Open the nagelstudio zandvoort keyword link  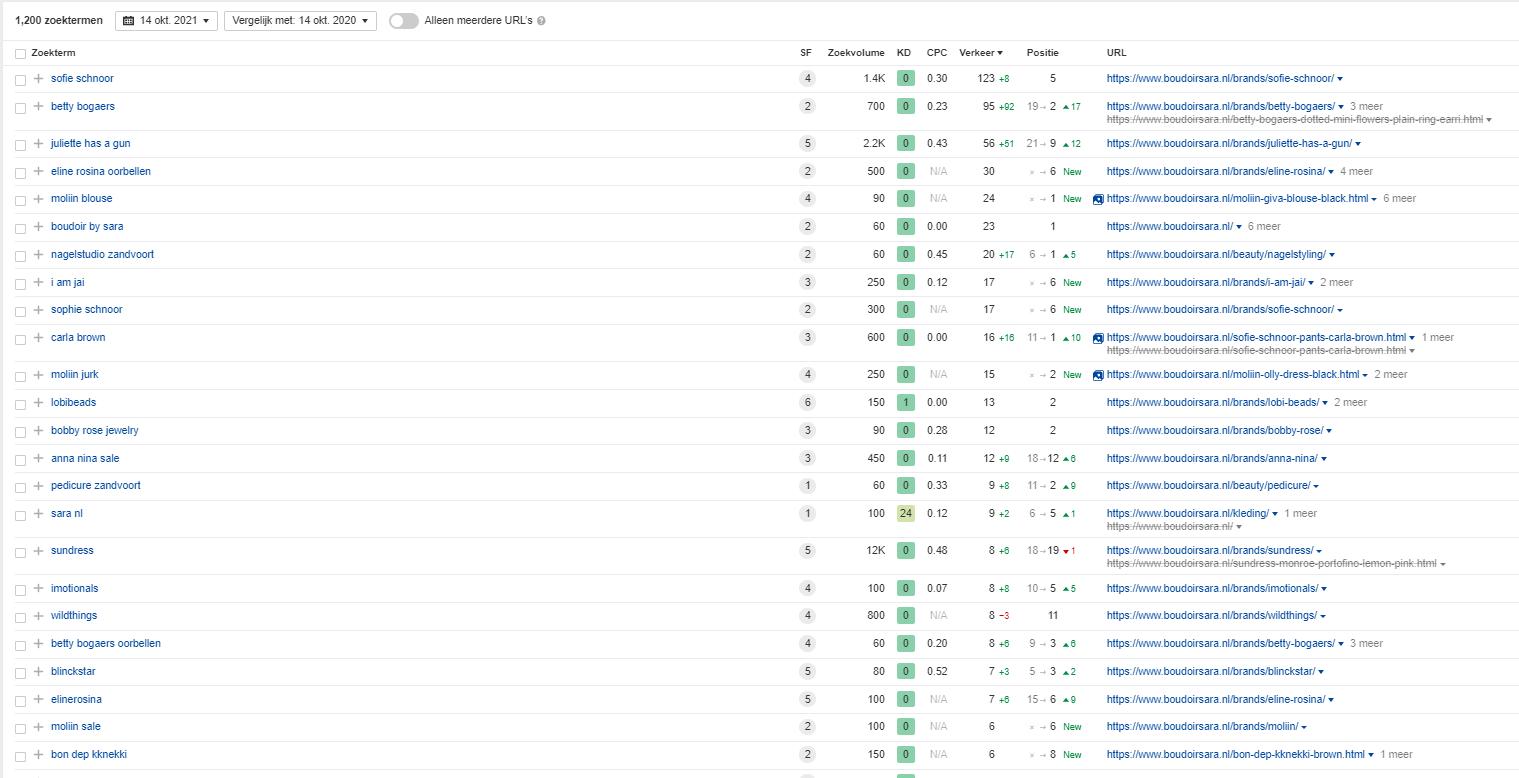point(102,254)
